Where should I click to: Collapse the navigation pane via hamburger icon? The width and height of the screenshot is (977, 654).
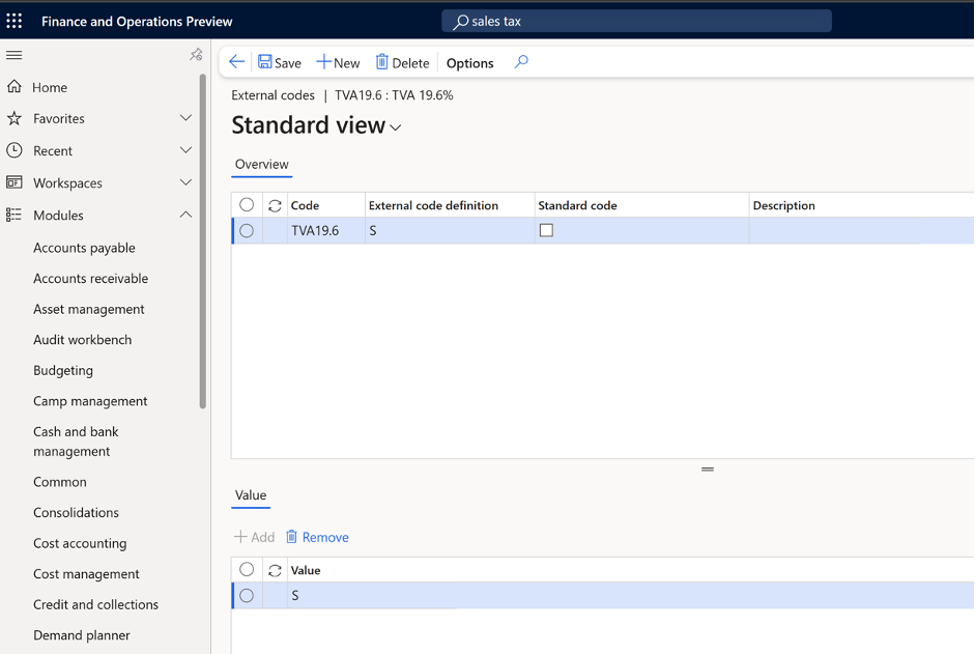[14, 55]
